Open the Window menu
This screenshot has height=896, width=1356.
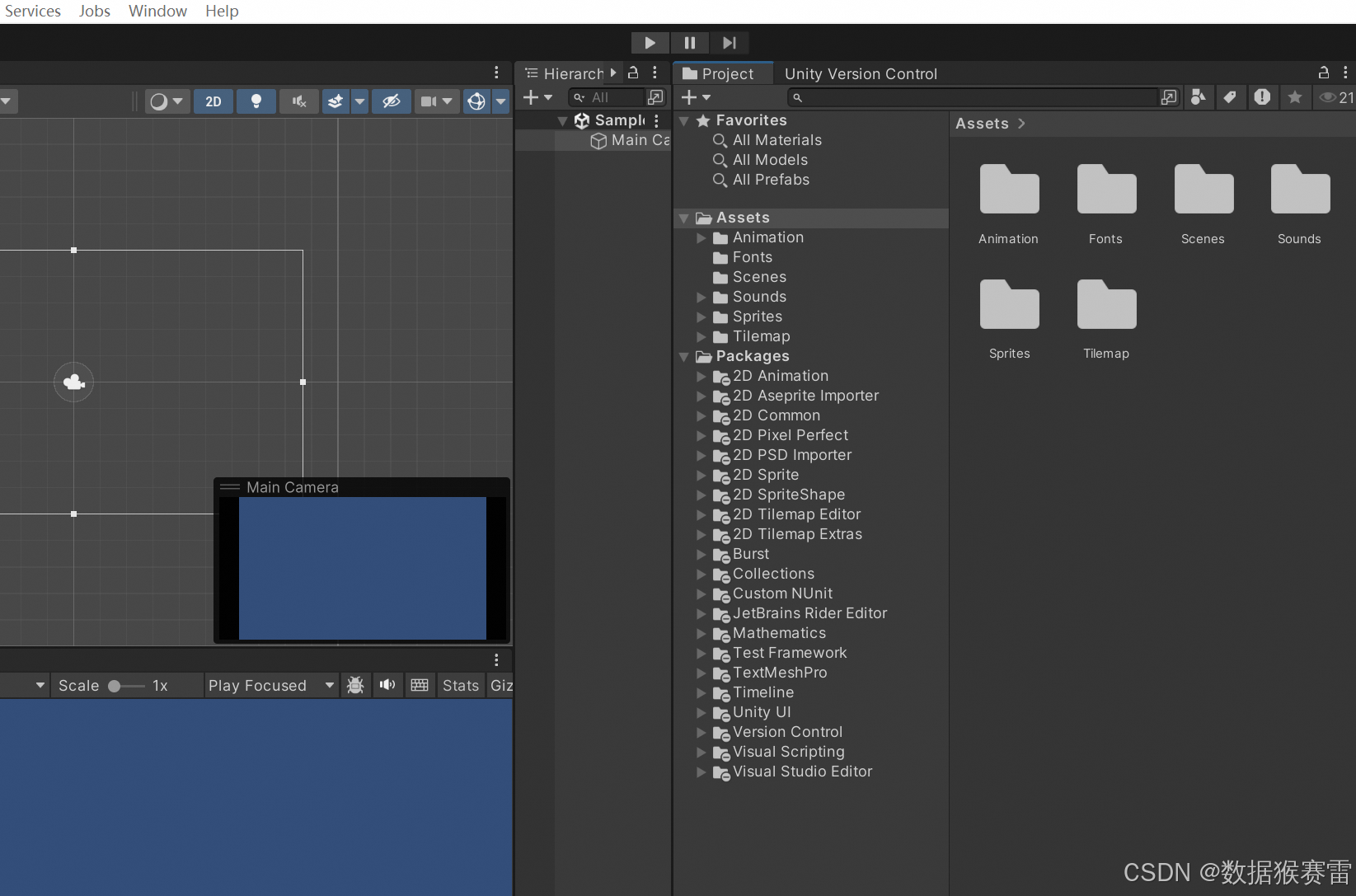coord(157,11)
